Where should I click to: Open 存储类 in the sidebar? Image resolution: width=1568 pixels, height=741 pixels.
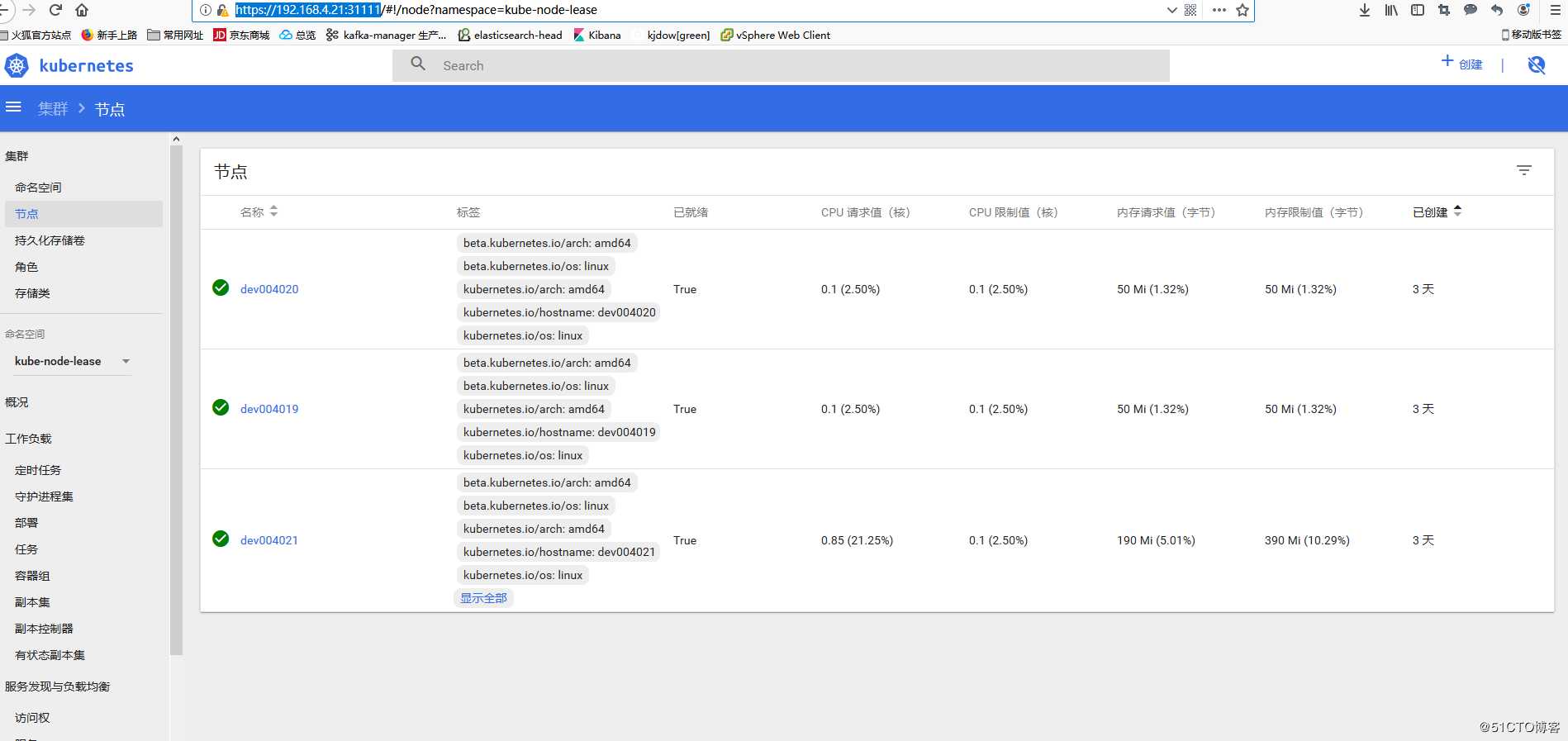[32, 293]
